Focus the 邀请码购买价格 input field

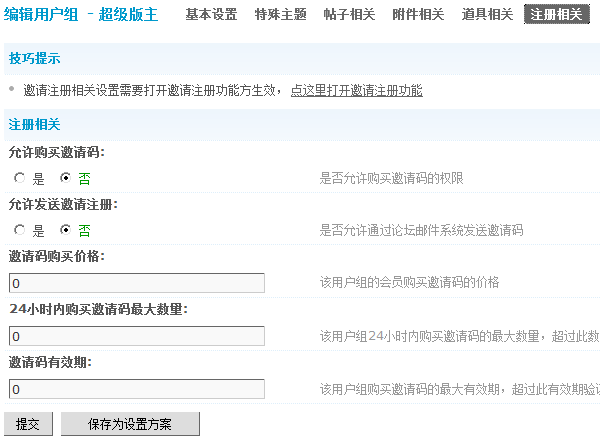coord(137,283)
